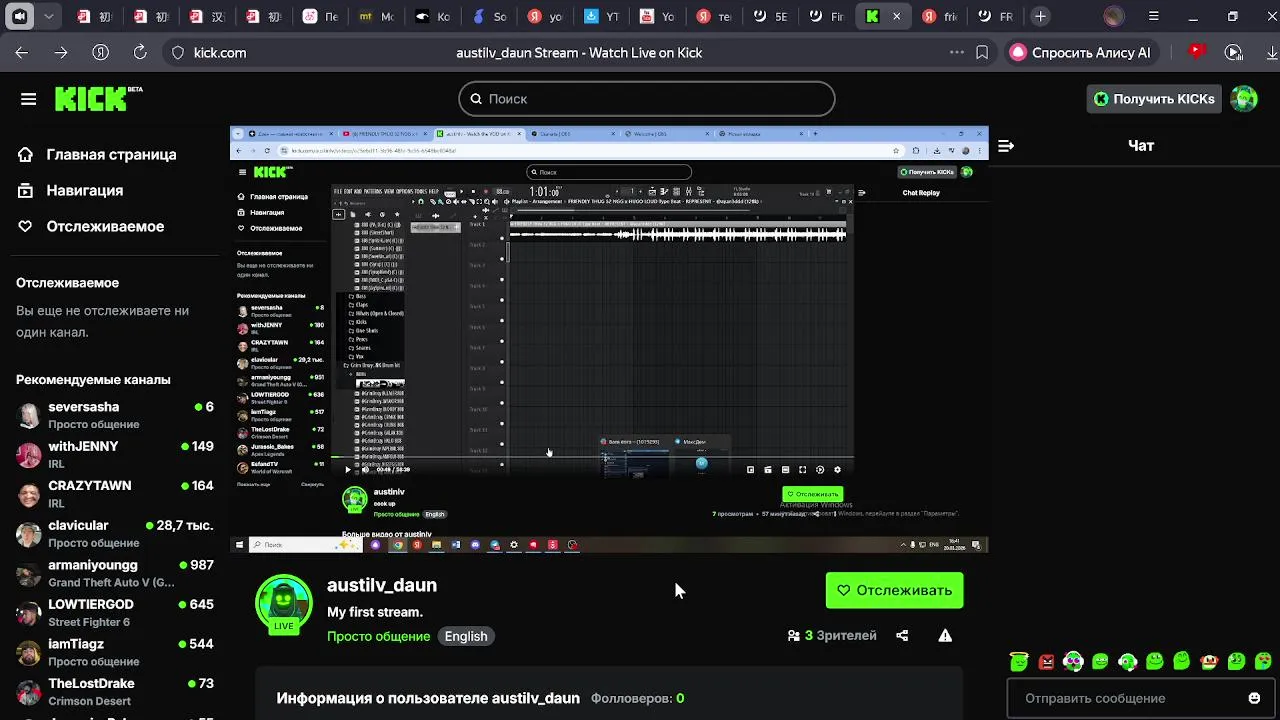The width and height of the screenshot is (1280, 720).
Task: Follow austilv_daun with Отслеживать button
Action: (x=894, y=590)
